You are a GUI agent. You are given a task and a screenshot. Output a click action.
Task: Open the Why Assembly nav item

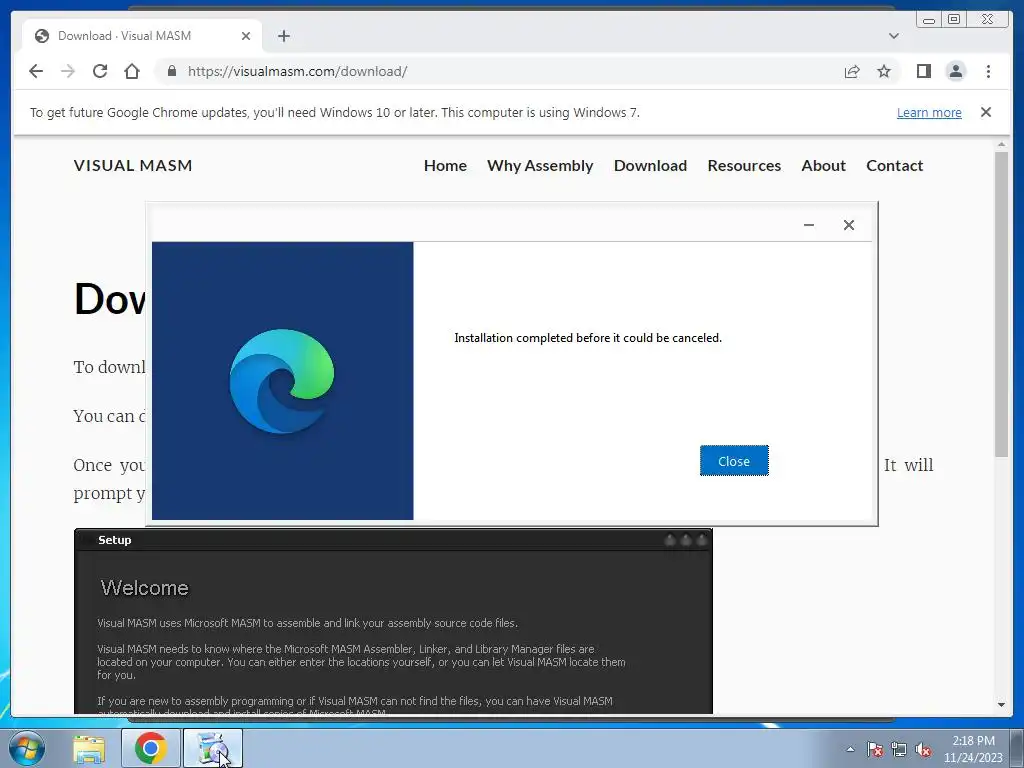[540, 165]
